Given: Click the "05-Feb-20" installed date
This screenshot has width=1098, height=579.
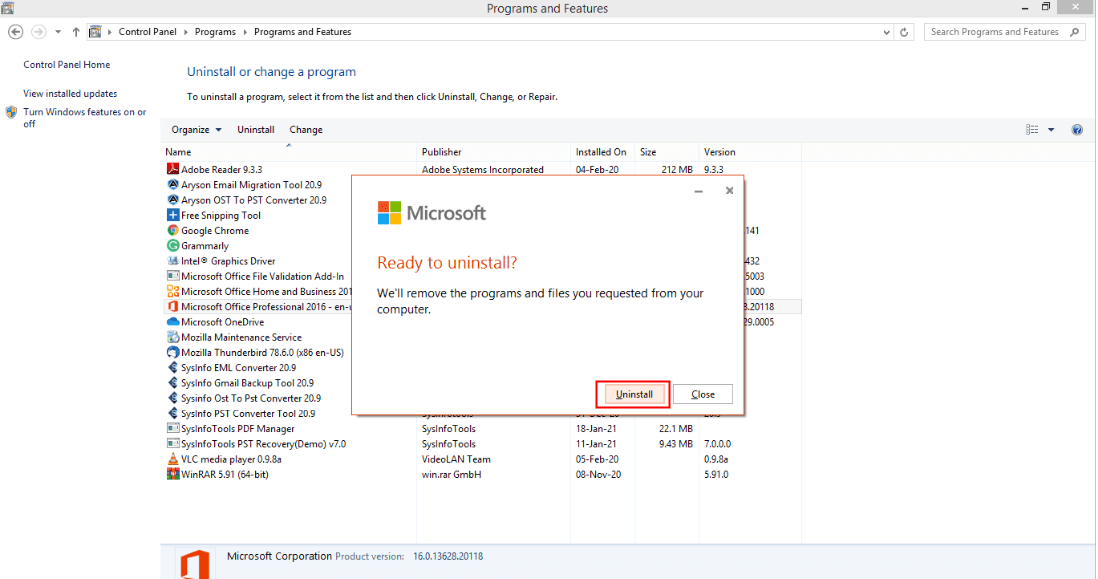Looking at the screenshot, I should 597,459.
